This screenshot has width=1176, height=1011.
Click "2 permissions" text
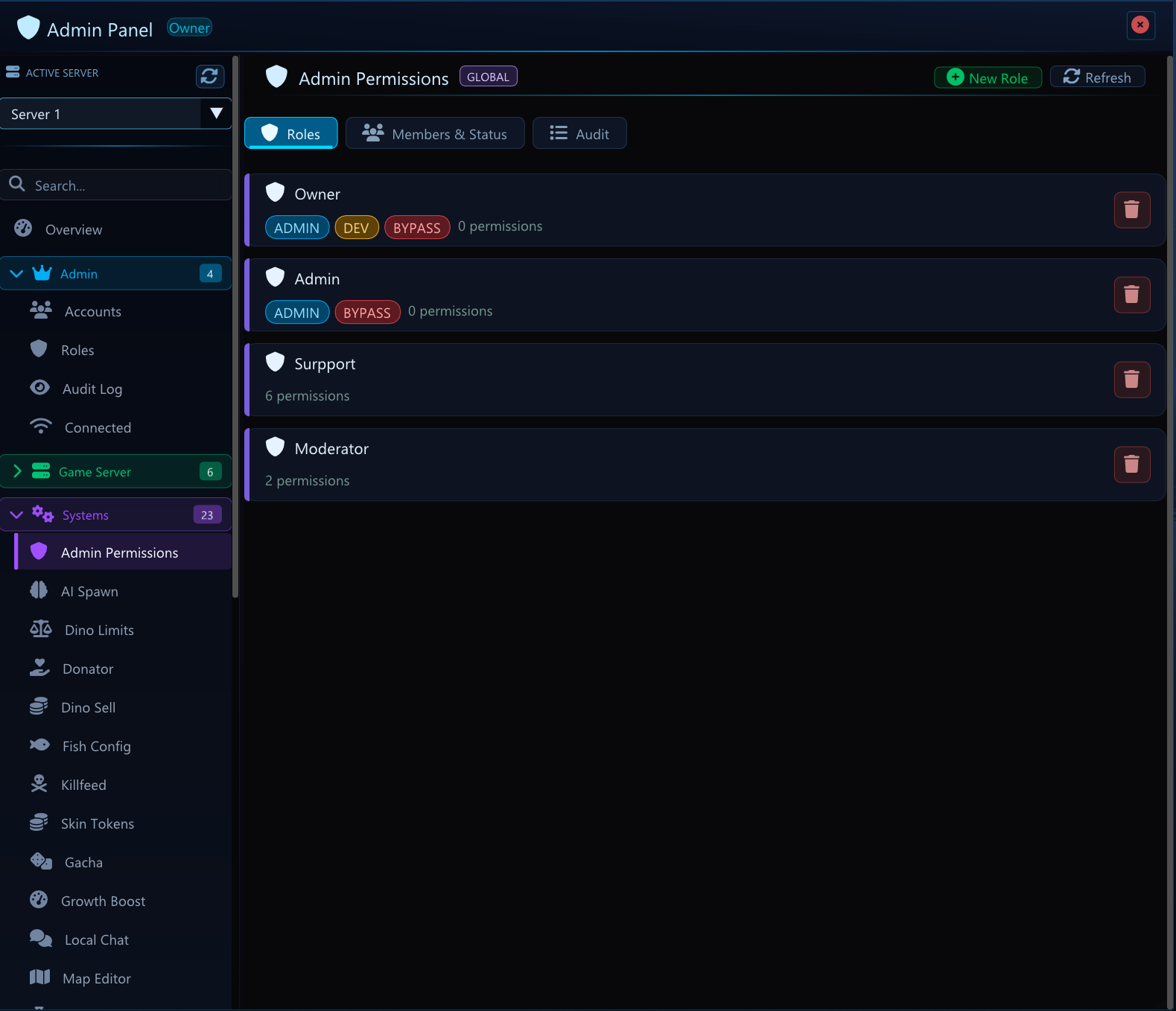(x=308, y=481)
